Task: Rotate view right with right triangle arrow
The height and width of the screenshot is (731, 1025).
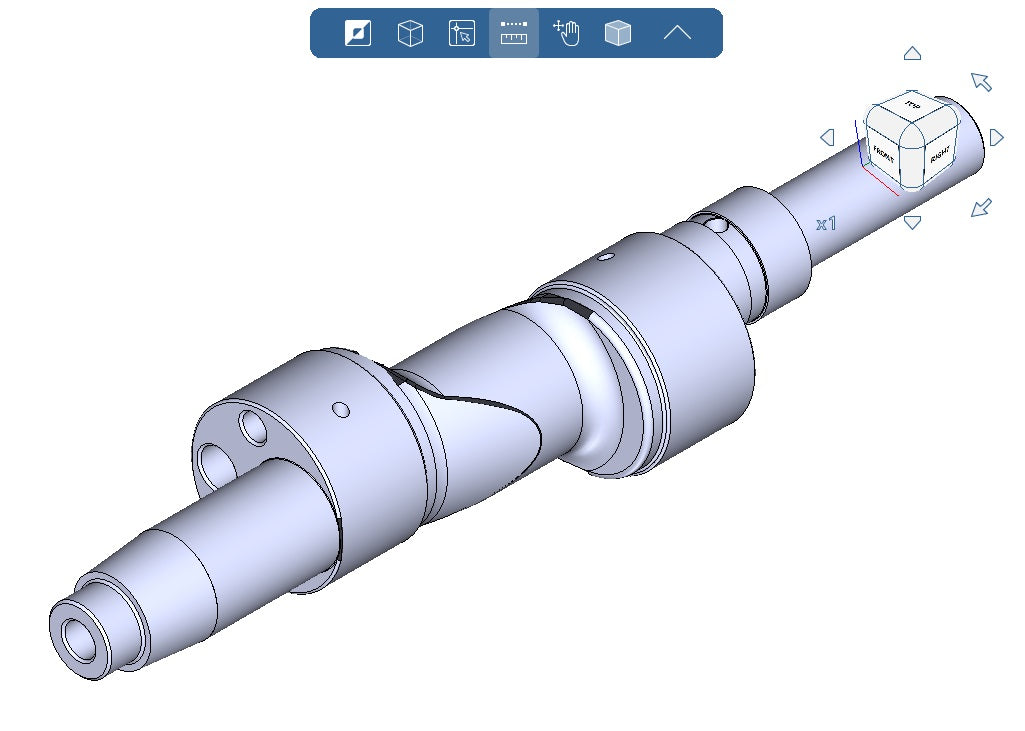Action: click(996, 137)
